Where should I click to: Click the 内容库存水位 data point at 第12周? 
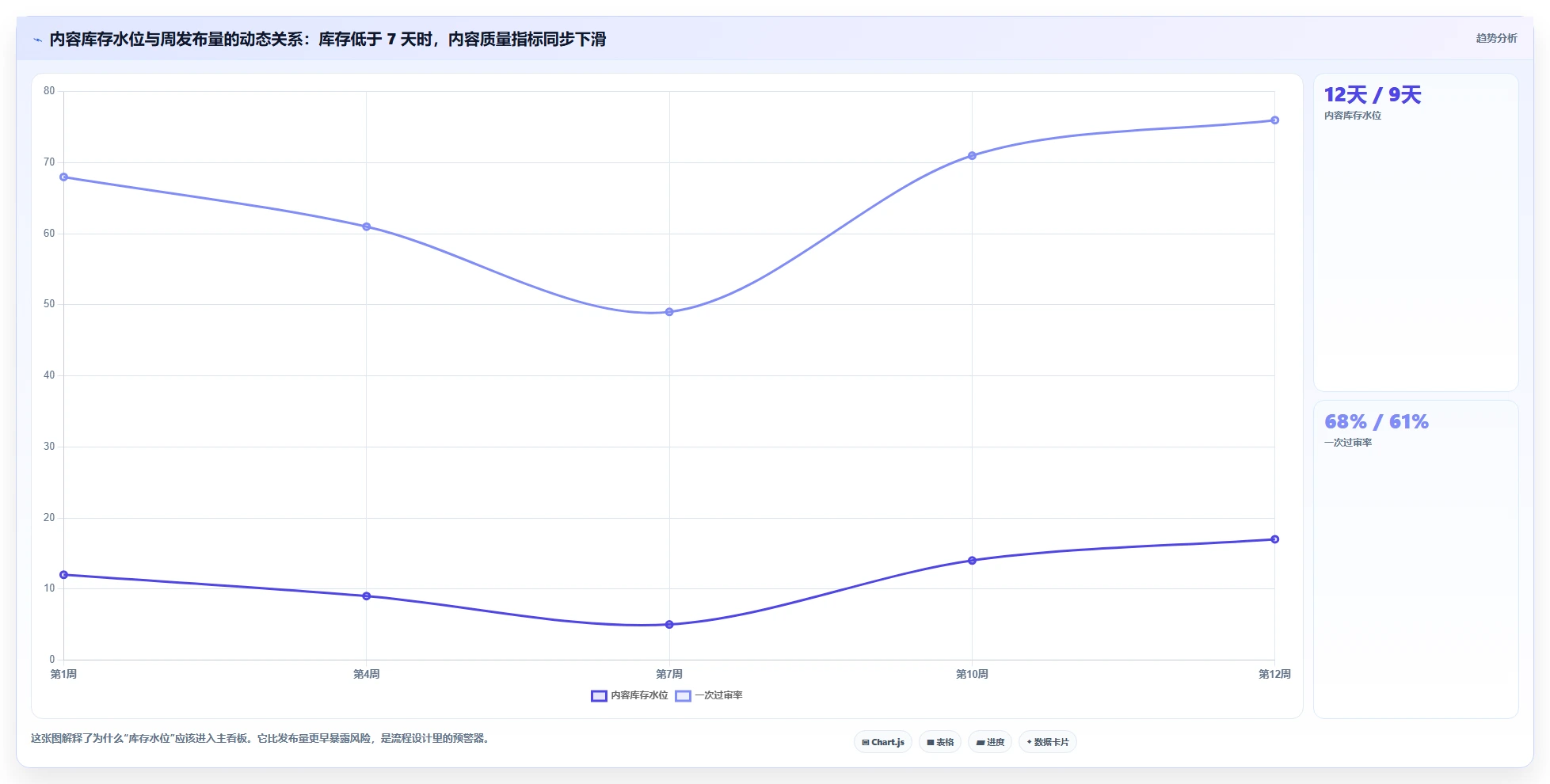click(x=1274, y=539)
